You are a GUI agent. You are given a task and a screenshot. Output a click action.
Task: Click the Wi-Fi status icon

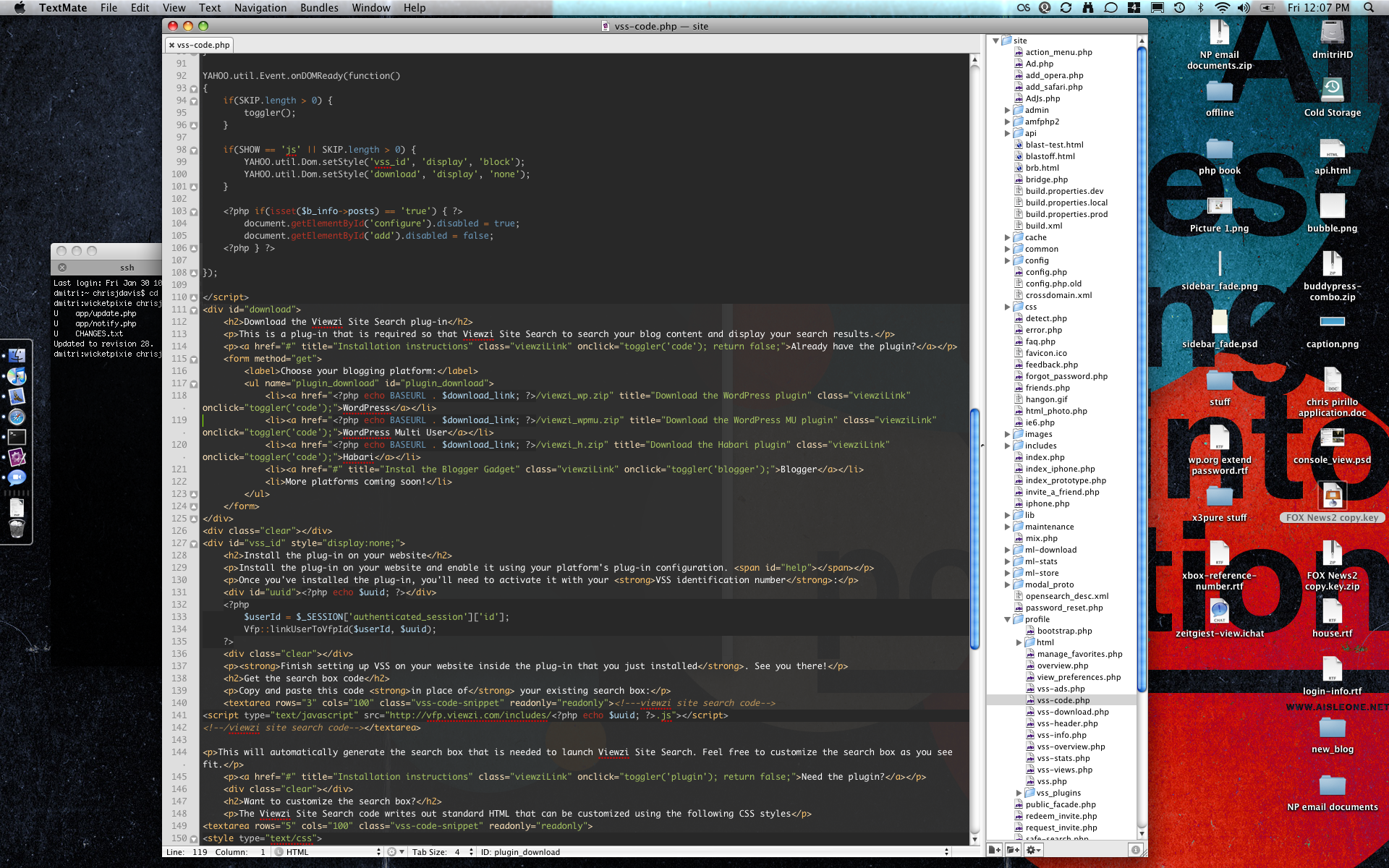1222,8
